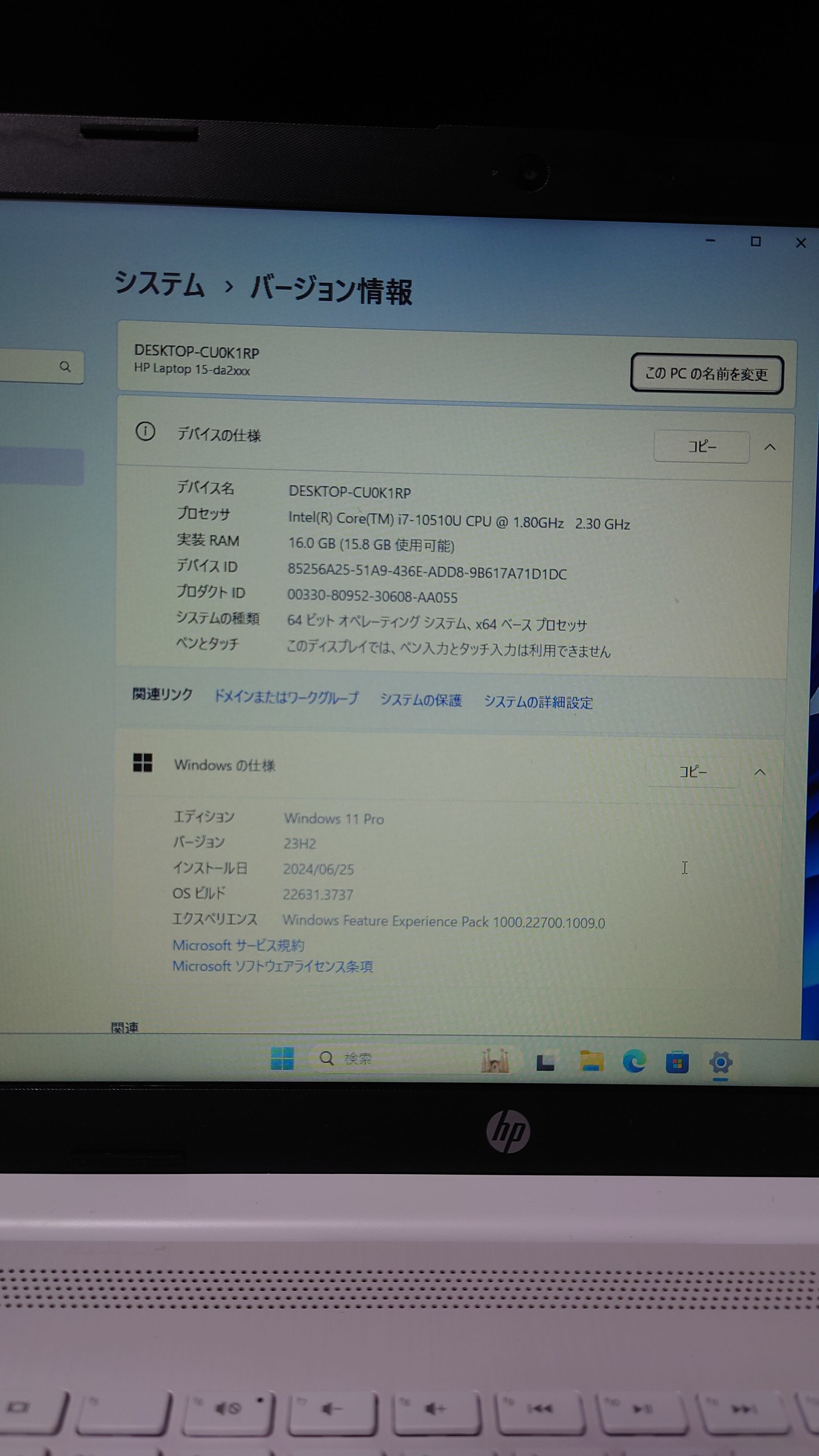The image size is (819, 1456).
Task: Click the taskbar search magnifier icon
Action: point(327,1058)
